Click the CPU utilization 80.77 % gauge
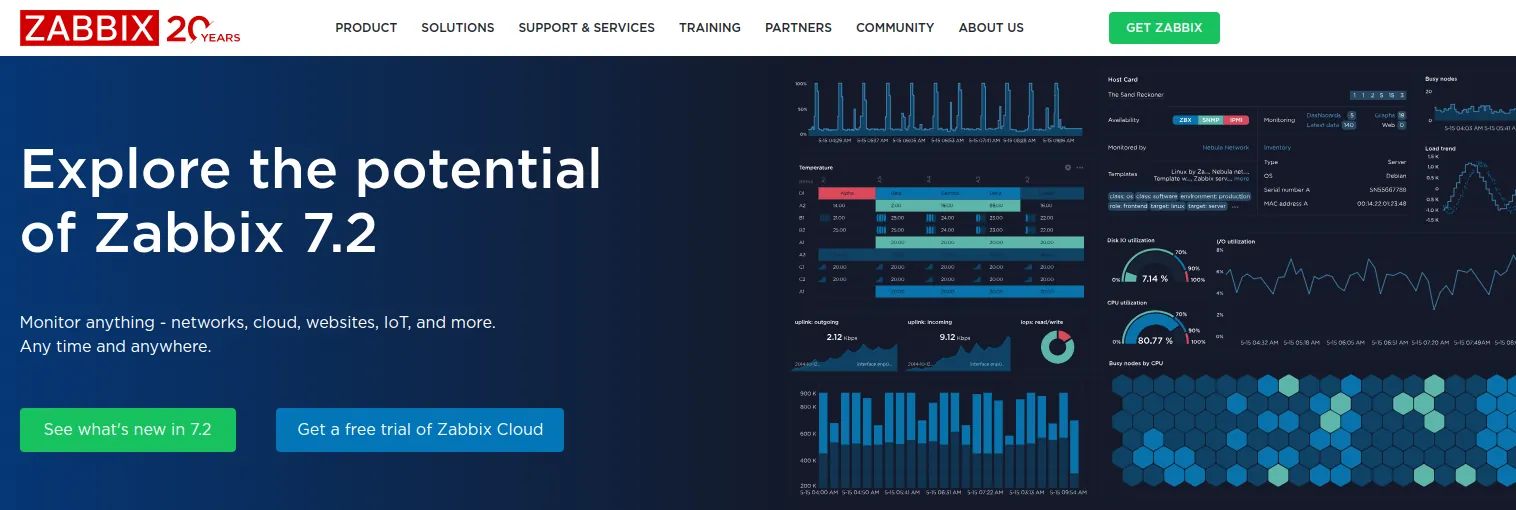Image resolution: width=1516 pixels, height=510 pixels. pyautogui.click(x=1155, y=329)
